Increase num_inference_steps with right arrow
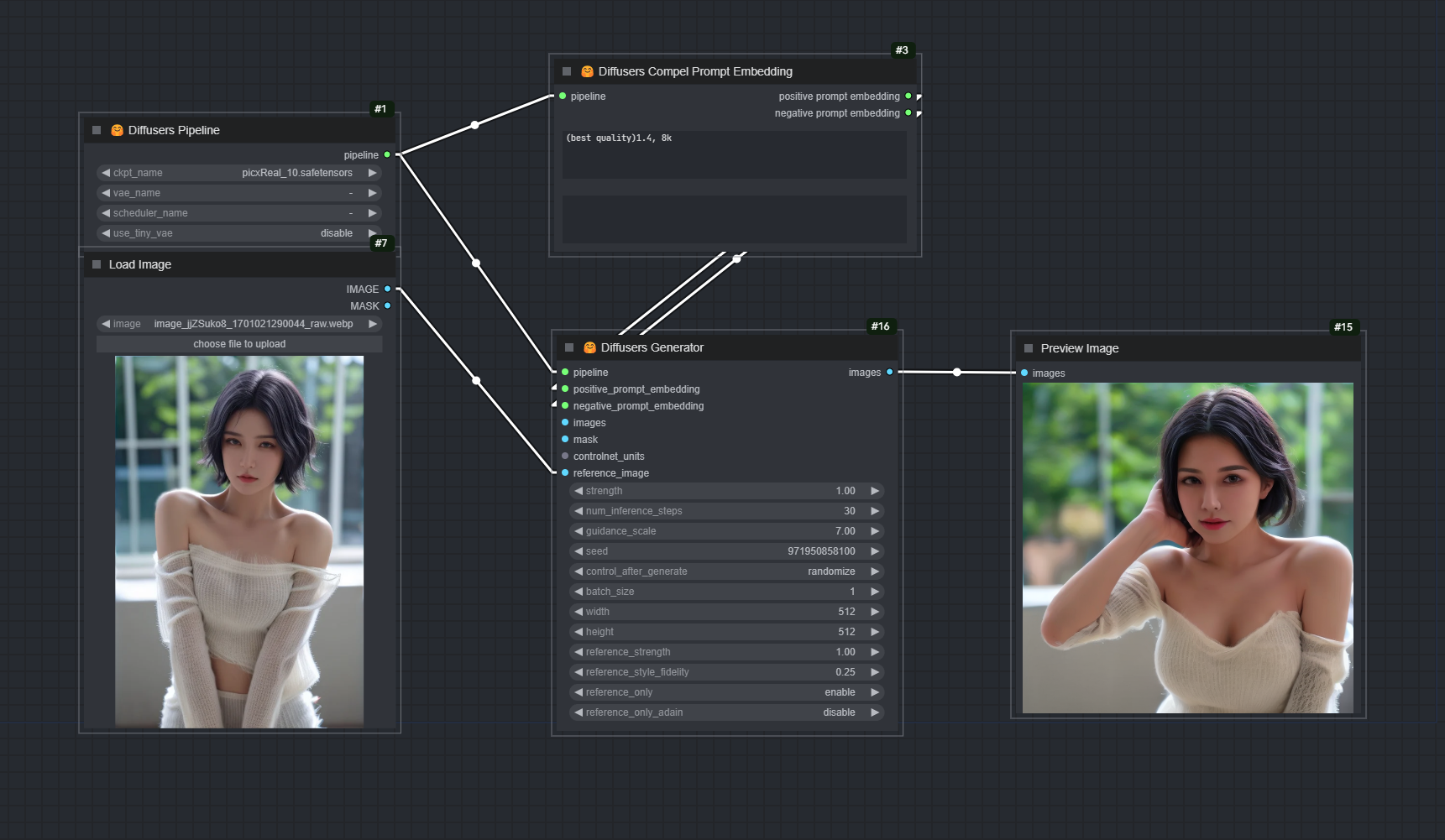 click(875, 511)
